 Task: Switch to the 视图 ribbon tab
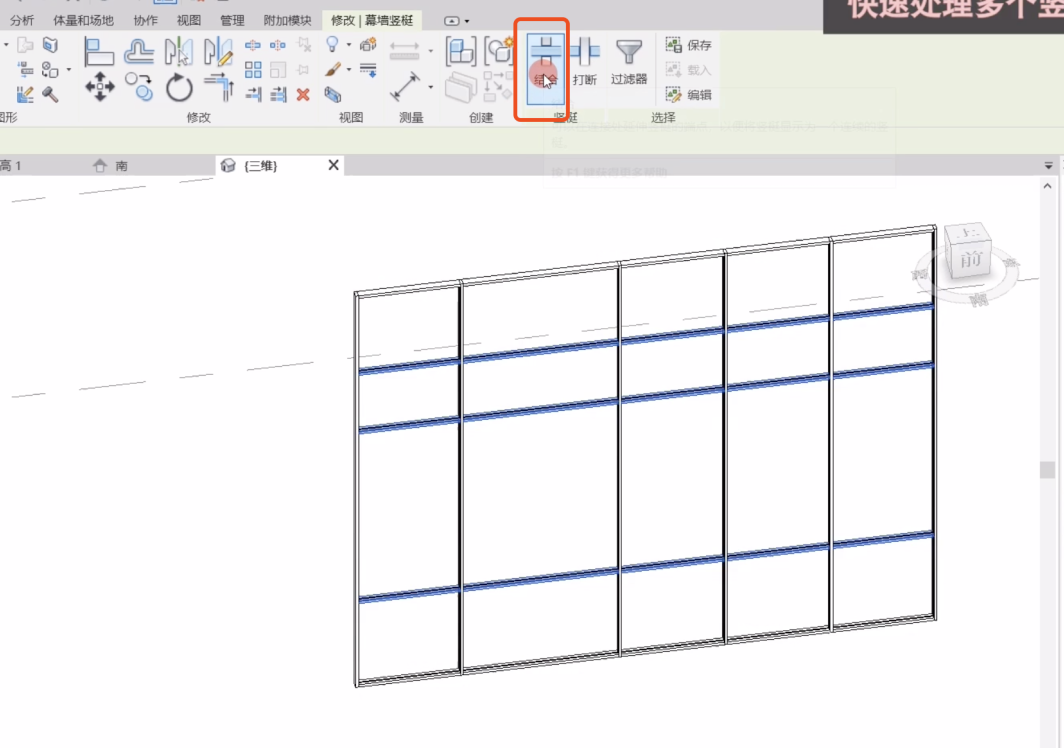pos(189,20)
